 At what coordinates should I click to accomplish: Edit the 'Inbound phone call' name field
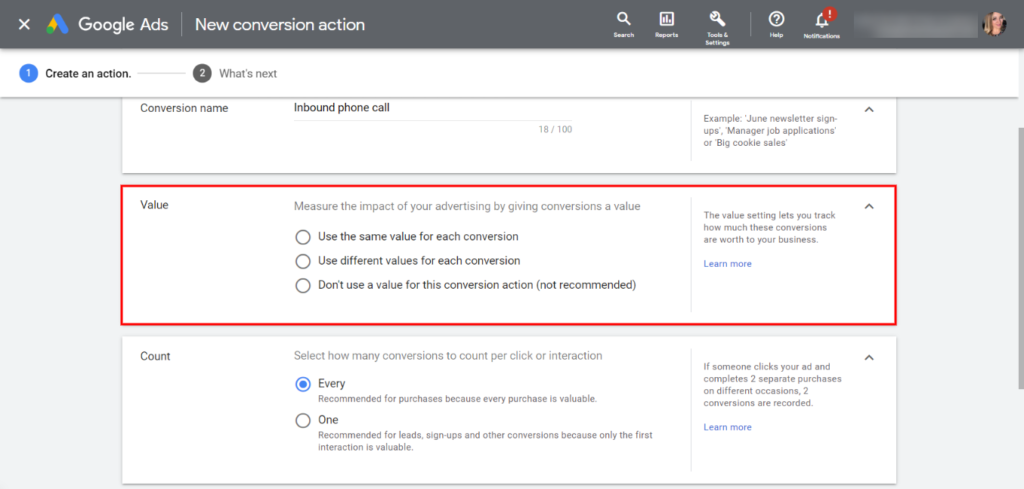pos(432,108)
